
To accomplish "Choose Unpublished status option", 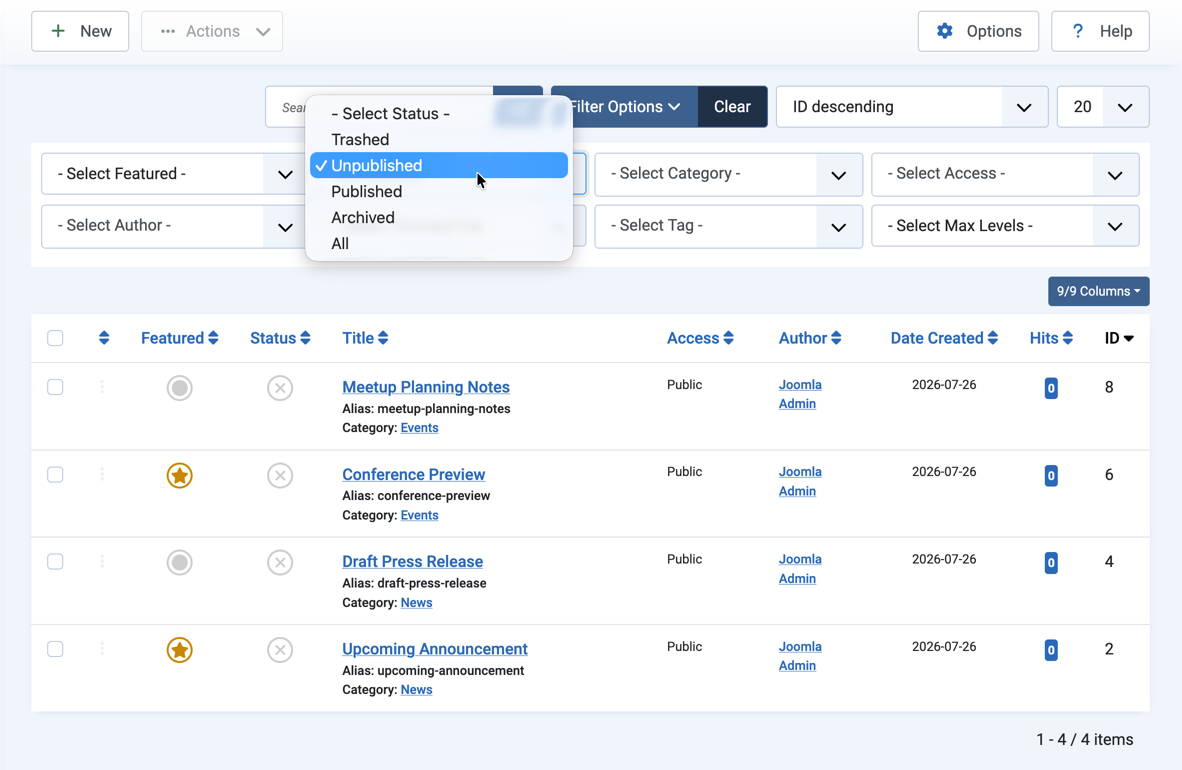I will 439,165.
